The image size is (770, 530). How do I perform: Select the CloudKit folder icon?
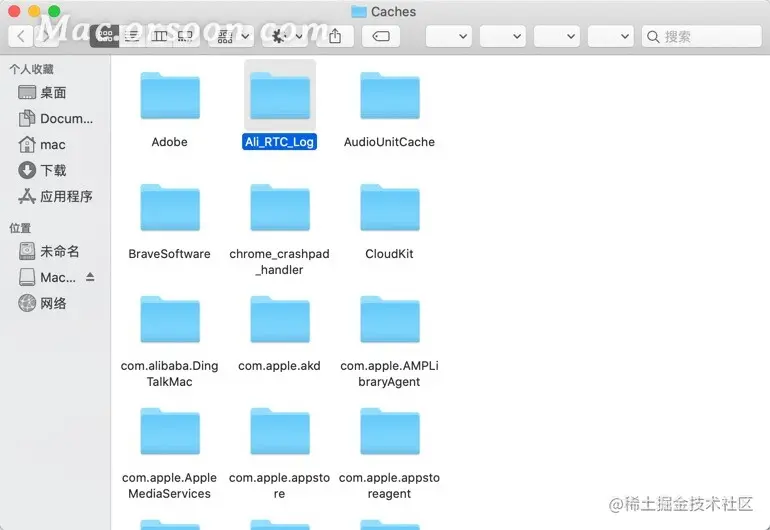click(390, 207)
